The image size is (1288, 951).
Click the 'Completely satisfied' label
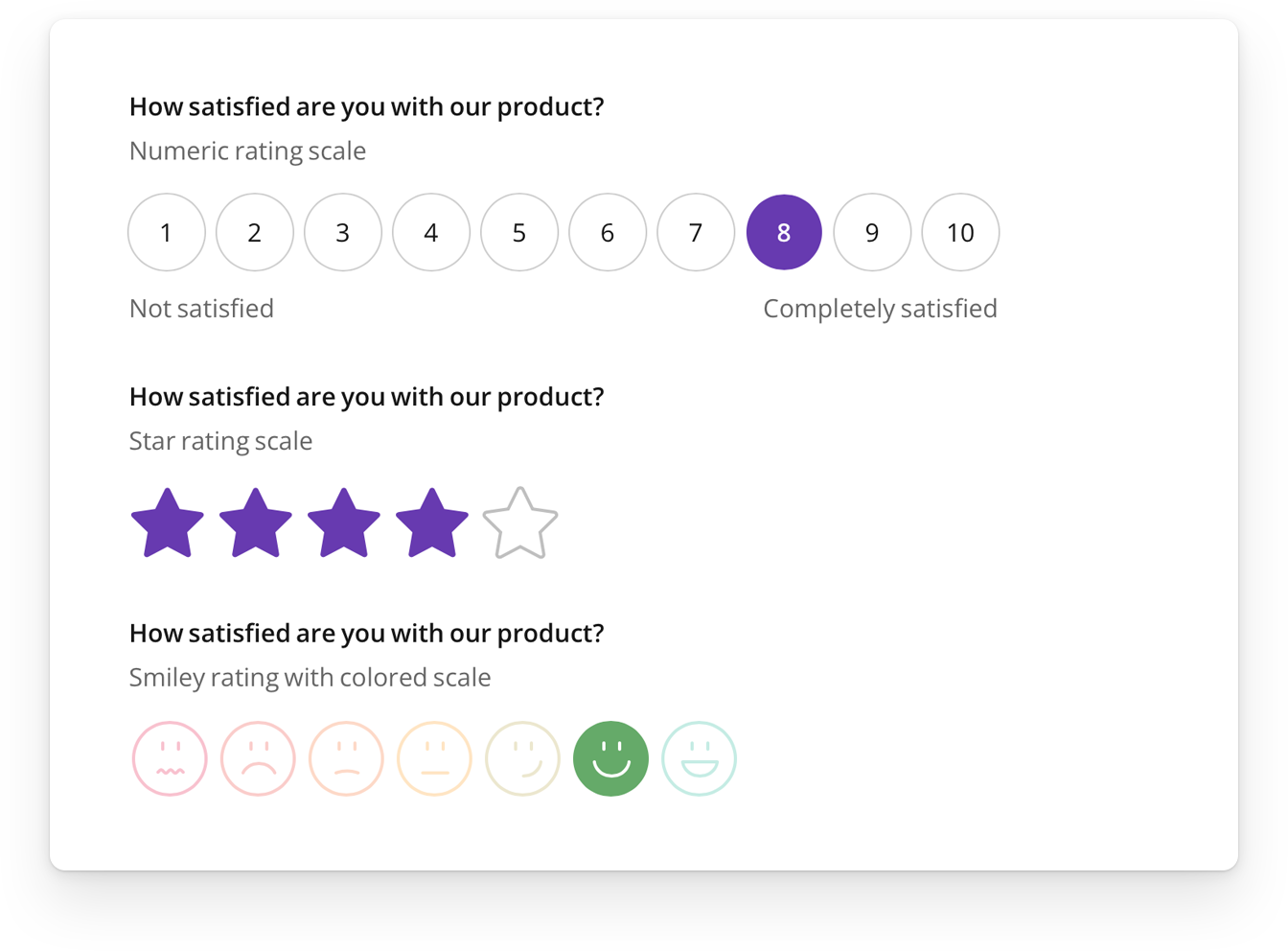pyautogui.click(x=880, y=309)
